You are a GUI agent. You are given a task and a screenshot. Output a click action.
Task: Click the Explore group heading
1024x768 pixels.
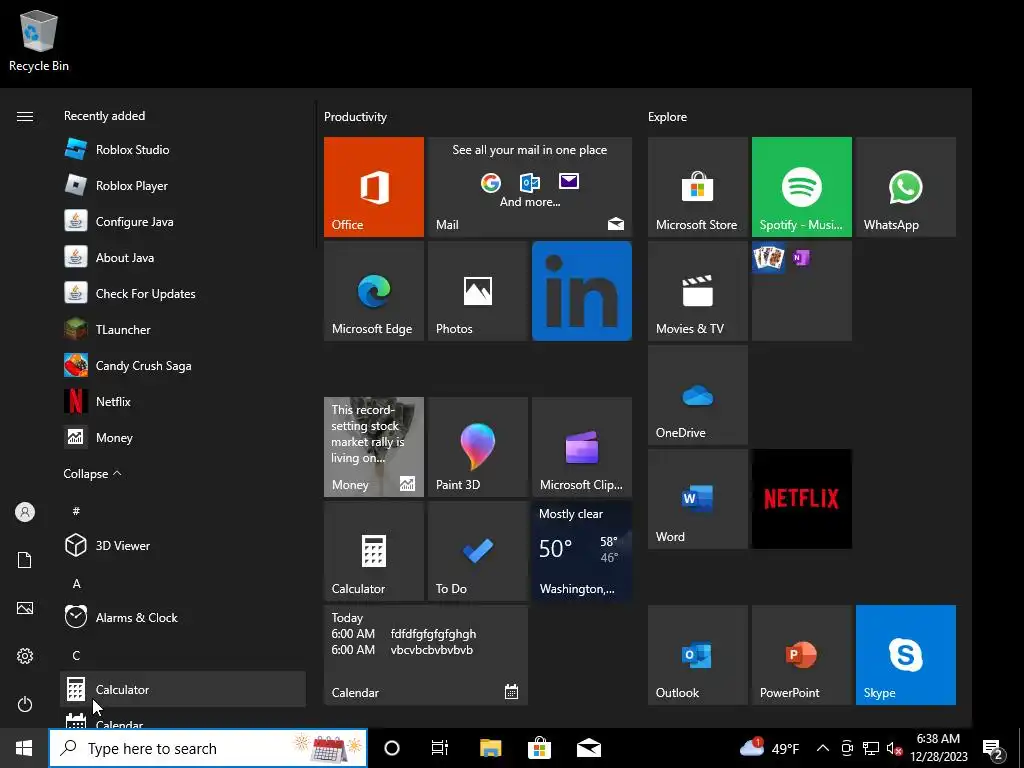click(x=667, y=117)
